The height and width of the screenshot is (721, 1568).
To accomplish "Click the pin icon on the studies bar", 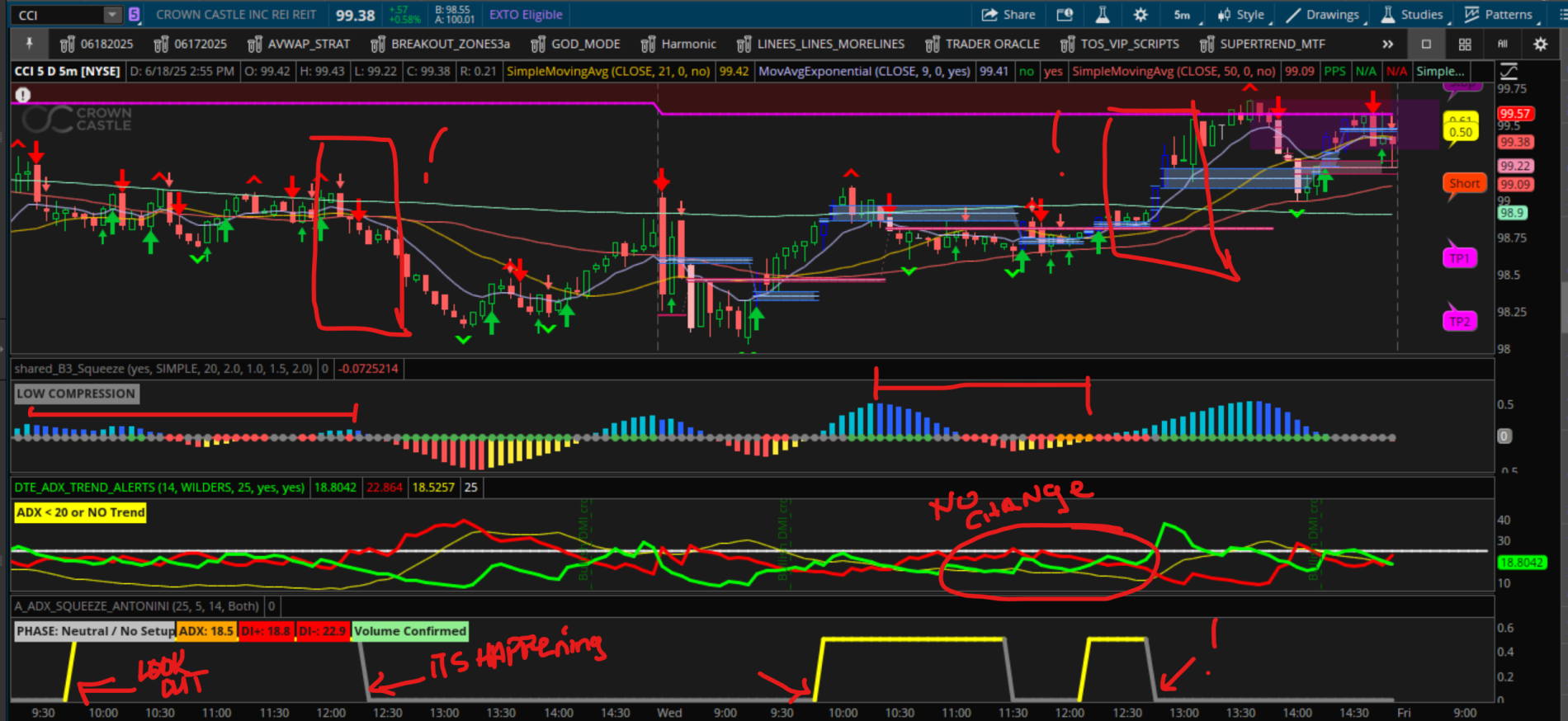I will click(29, 44).
